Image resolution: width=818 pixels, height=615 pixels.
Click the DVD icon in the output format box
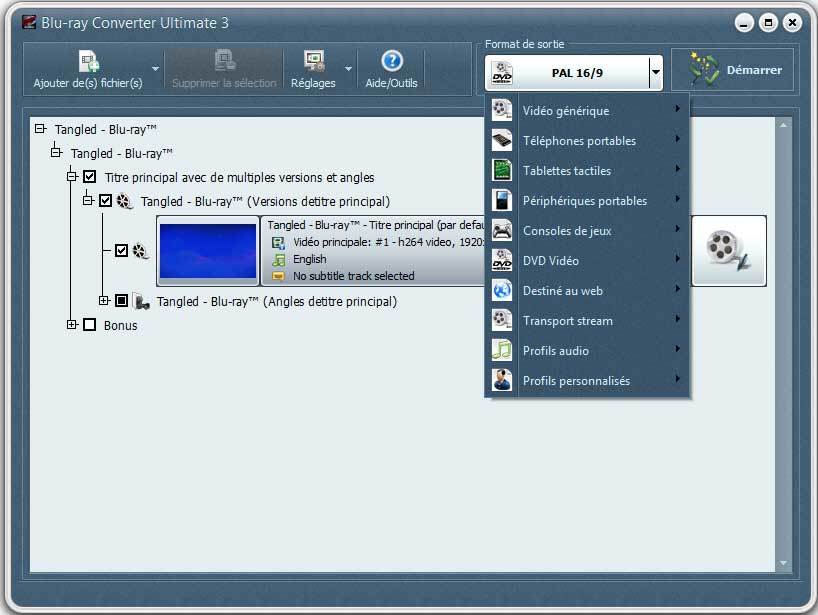(x=502, y=73)
